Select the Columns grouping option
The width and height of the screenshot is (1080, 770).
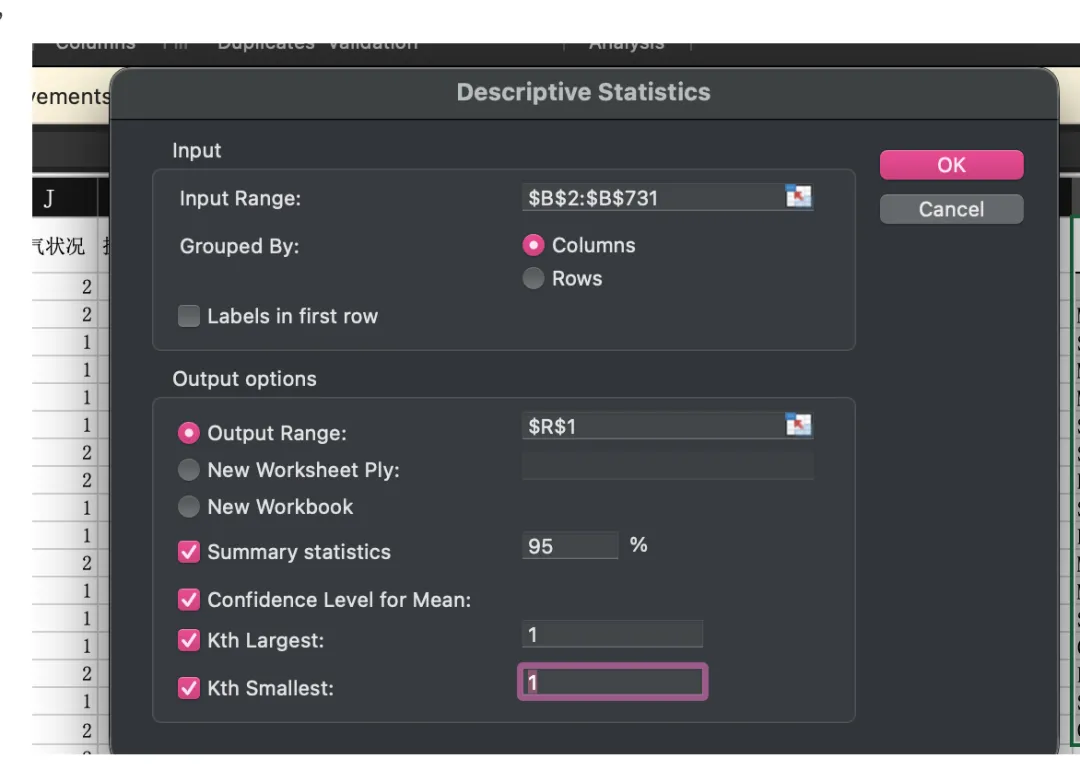tap(534, 246)
